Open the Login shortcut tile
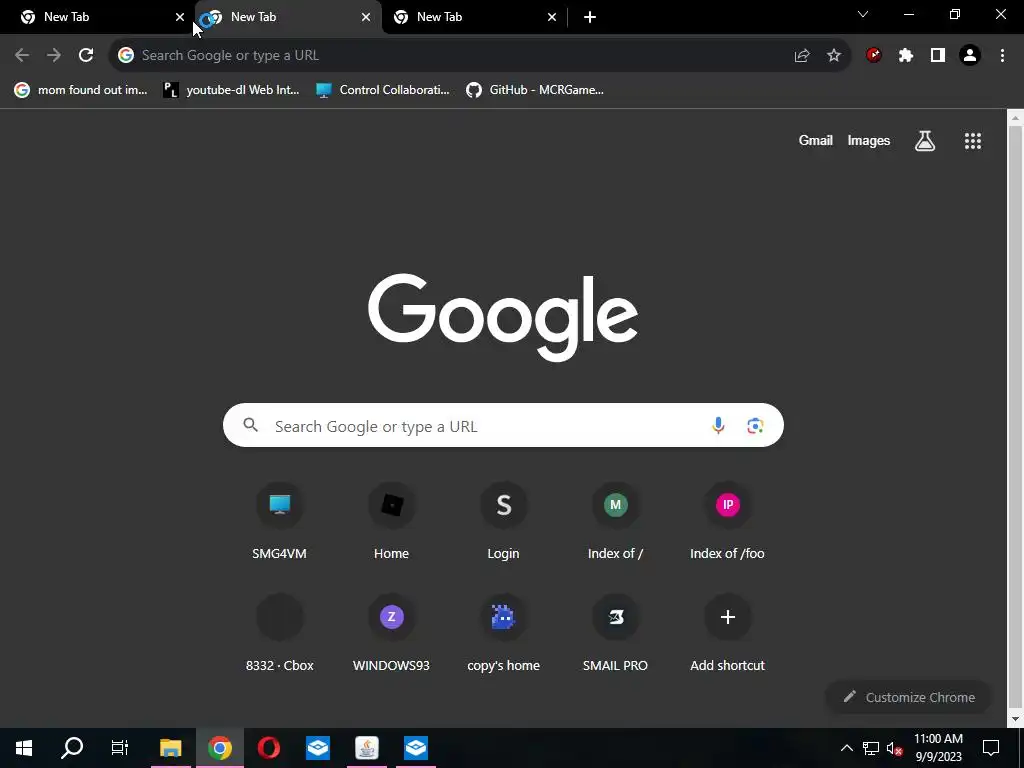Viewport: 1024px width, 768px height. click(504, 523)
